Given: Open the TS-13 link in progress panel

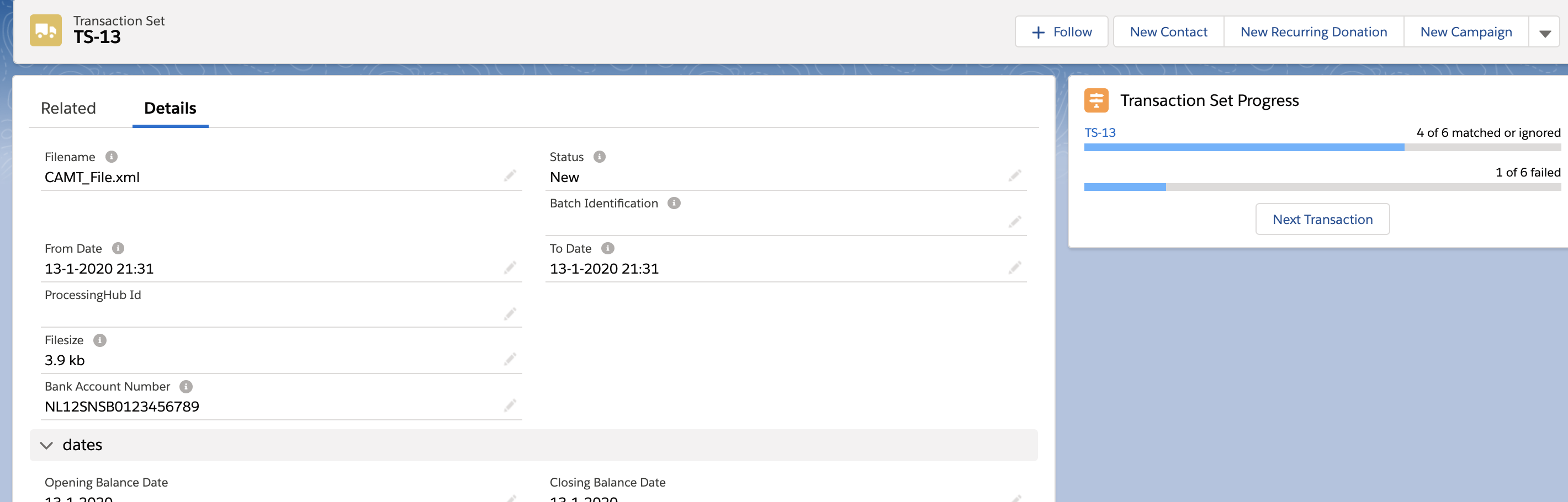Looking at the screenshot, I should tap(1099, 132).
